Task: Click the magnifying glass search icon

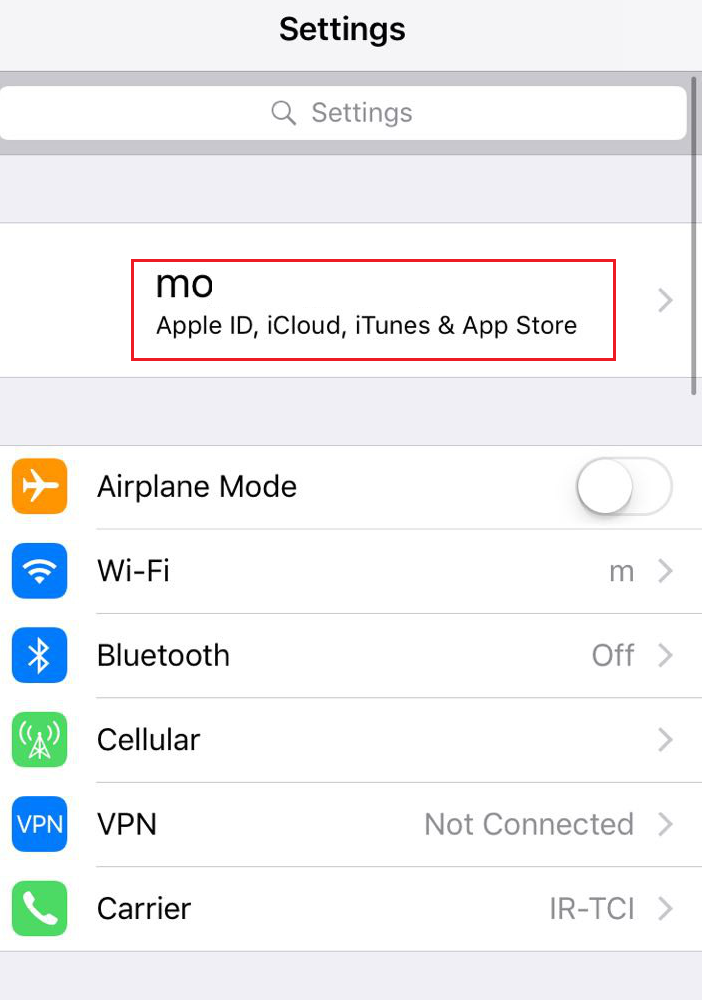Action: [284, 113]
